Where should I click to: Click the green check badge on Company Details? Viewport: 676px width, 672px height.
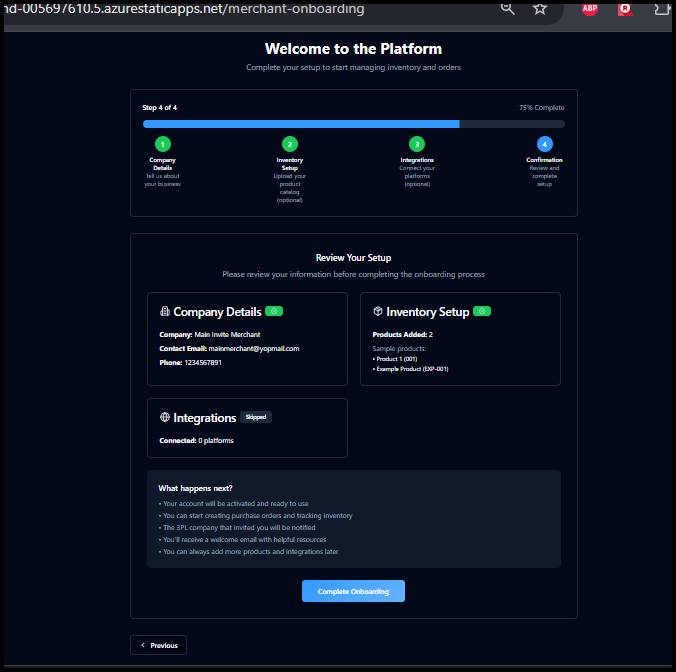click(274, 311)
